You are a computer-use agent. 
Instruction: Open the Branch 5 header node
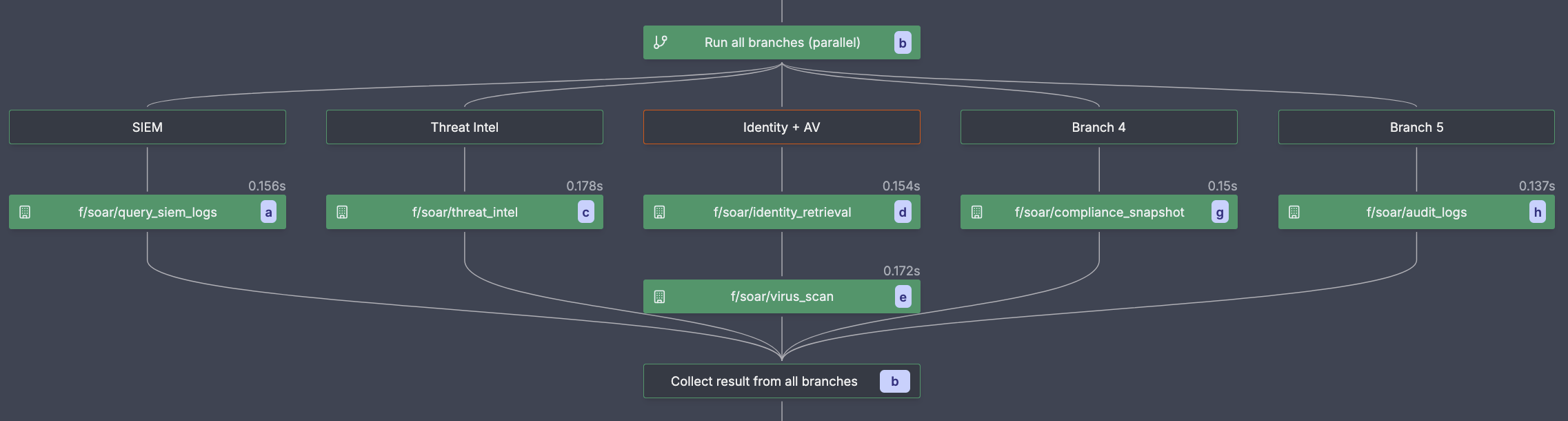1416,127
